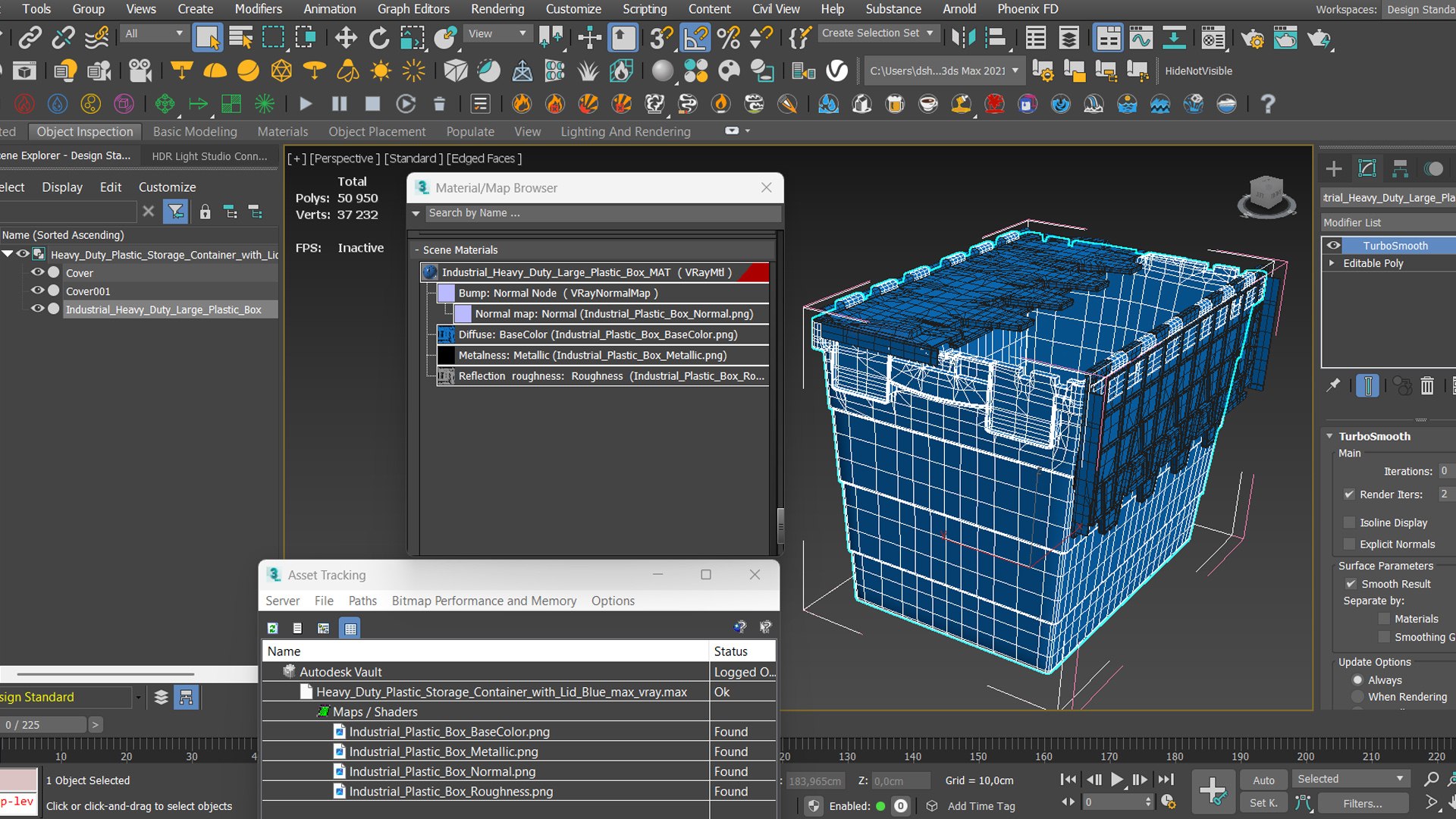Open the Modify command panel tab
Screen dimensions: 1456x819
click(1367, 168)
